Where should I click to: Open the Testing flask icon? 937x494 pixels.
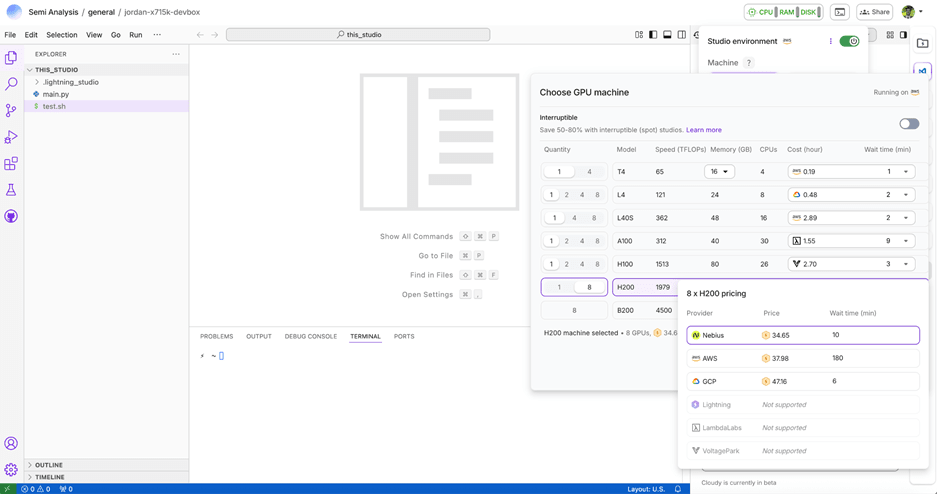click(11, 190)
